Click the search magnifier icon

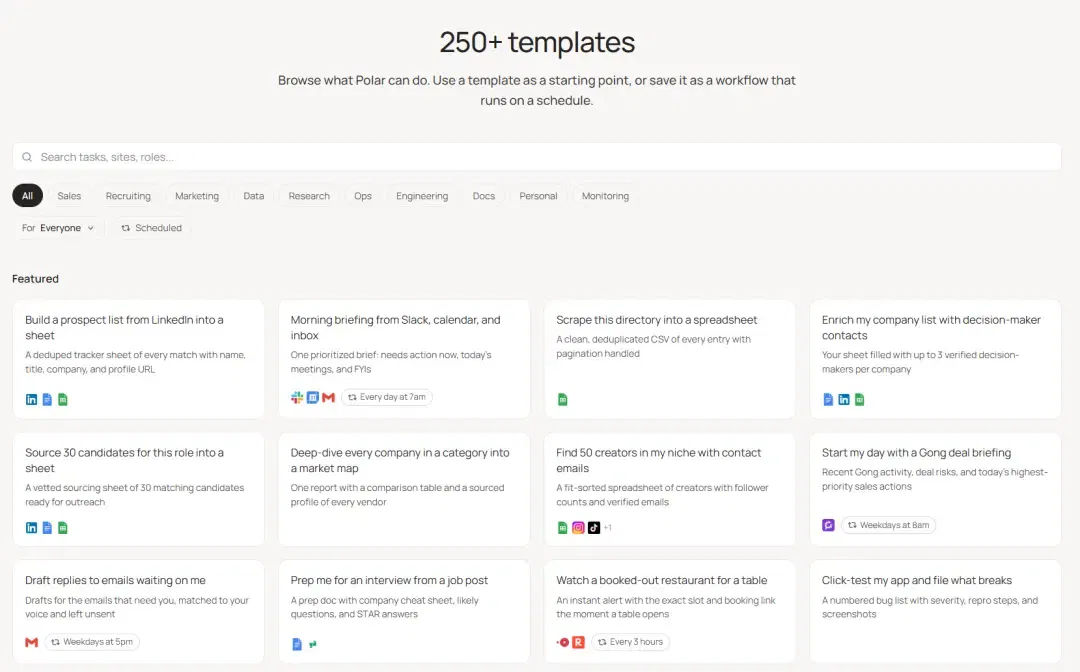pyautogui.click(x=27, y=157)
